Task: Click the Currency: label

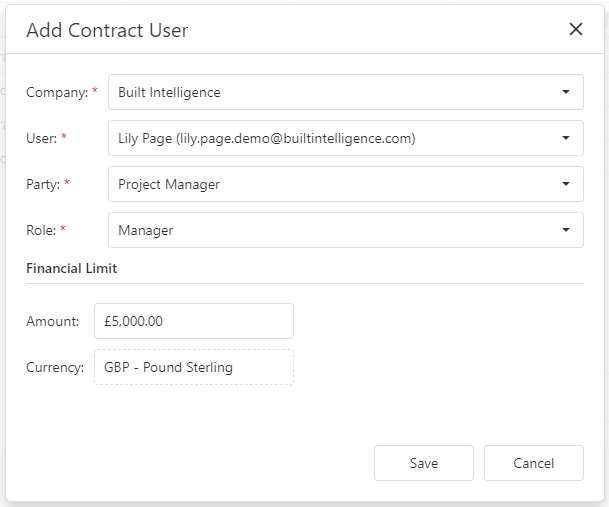Action: click(55, 368)
